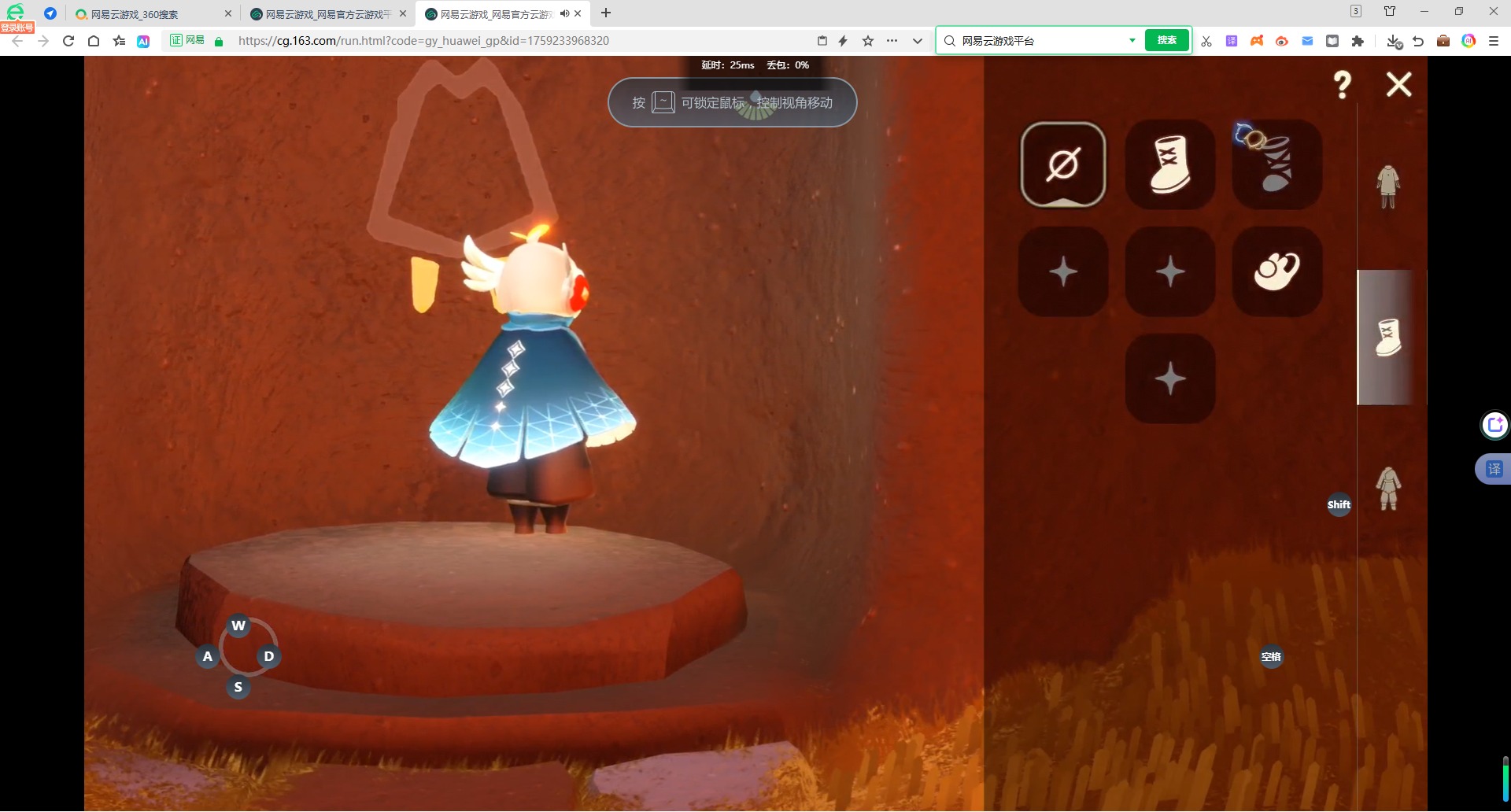1511x812 pixels.
Task: Switch to the outfit category at sidebar top
Action: pos(1388,186)
